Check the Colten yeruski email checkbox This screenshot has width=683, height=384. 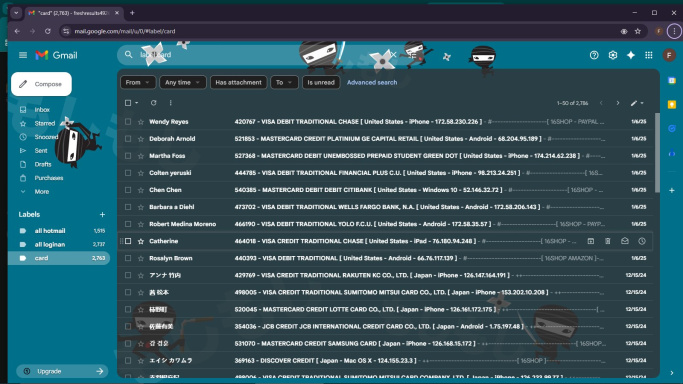(x=128, y=173)
